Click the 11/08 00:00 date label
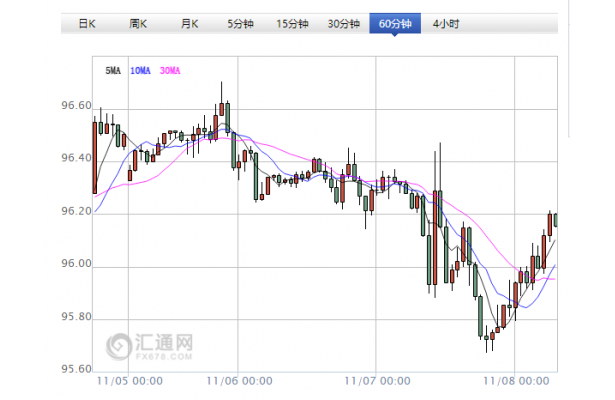Screen dimensions: 615x400 pyautogui.click(x=516, y=381)
